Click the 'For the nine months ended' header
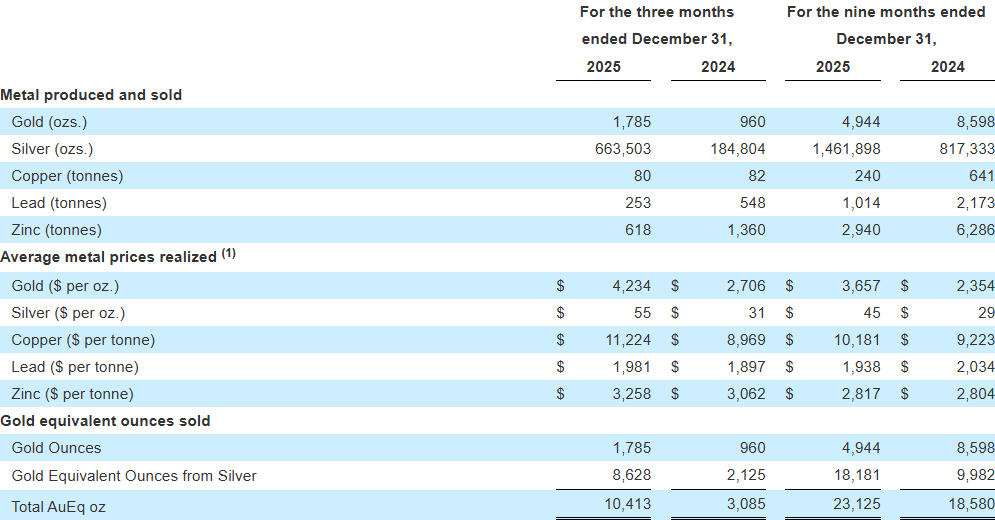995x520 pixels. (886, 12)
